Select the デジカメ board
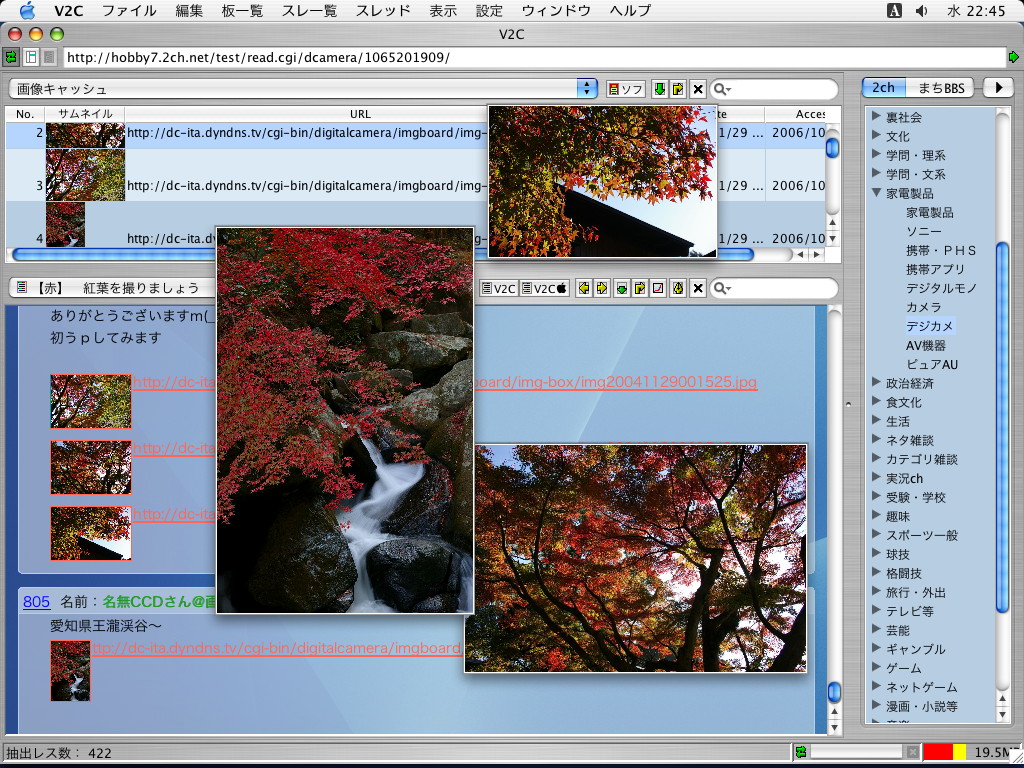This screenshot has width=1024, height=768. [930, 326]
